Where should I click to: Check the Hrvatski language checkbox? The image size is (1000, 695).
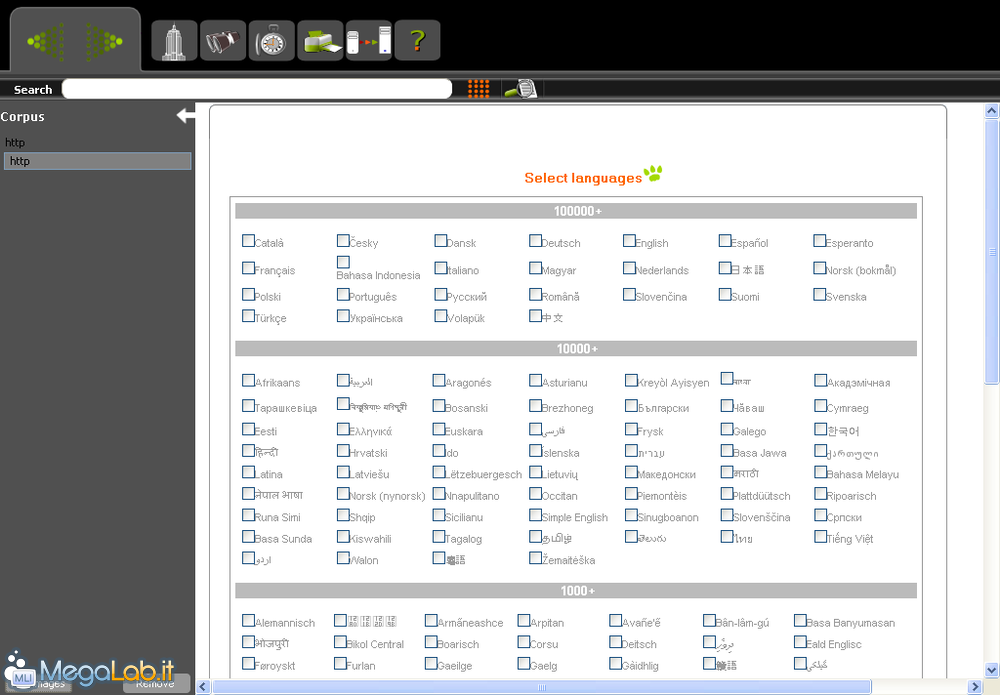[343, 450]
